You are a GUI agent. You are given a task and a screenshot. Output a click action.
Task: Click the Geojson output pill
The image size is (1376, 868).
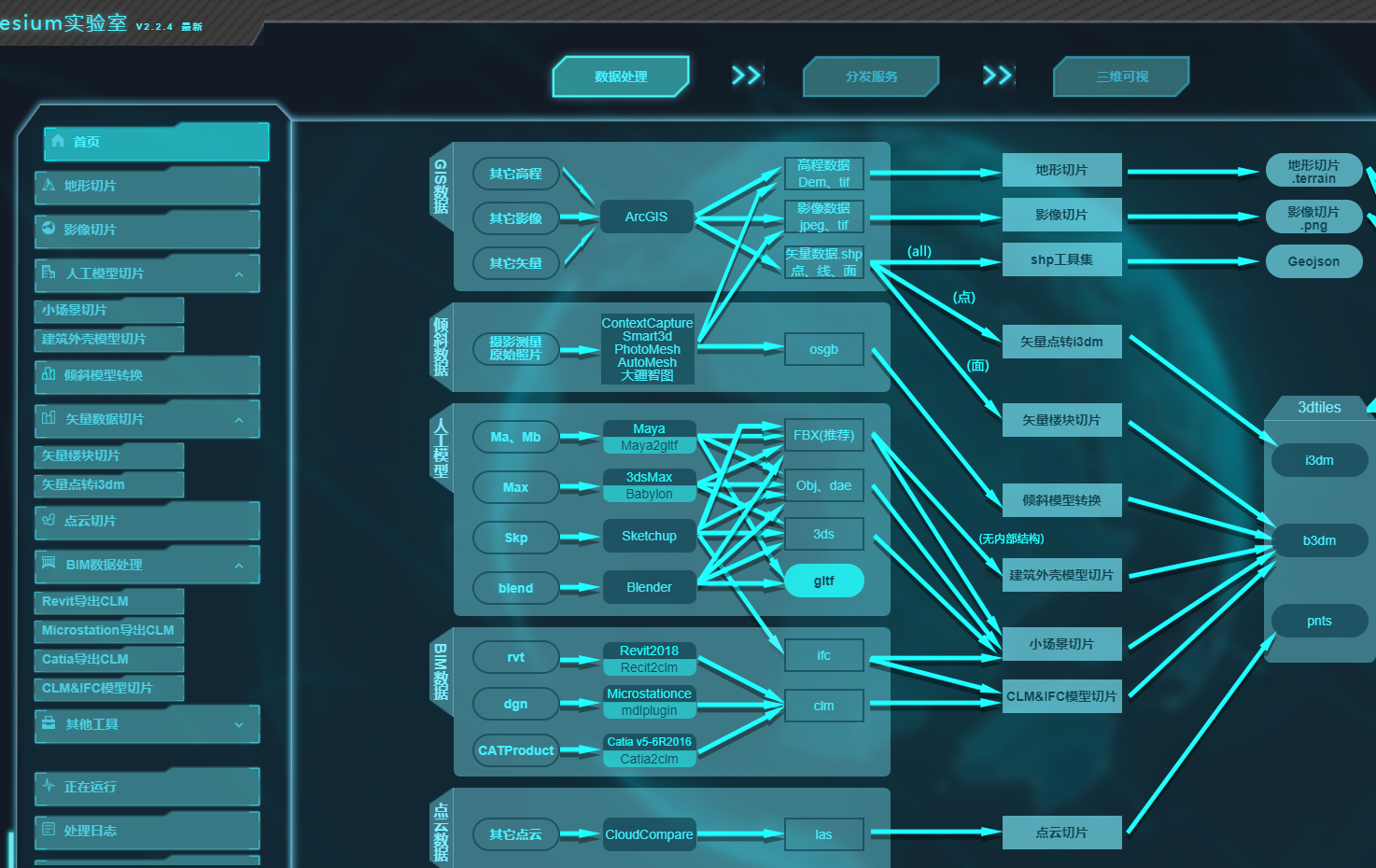pos(1313,261)
